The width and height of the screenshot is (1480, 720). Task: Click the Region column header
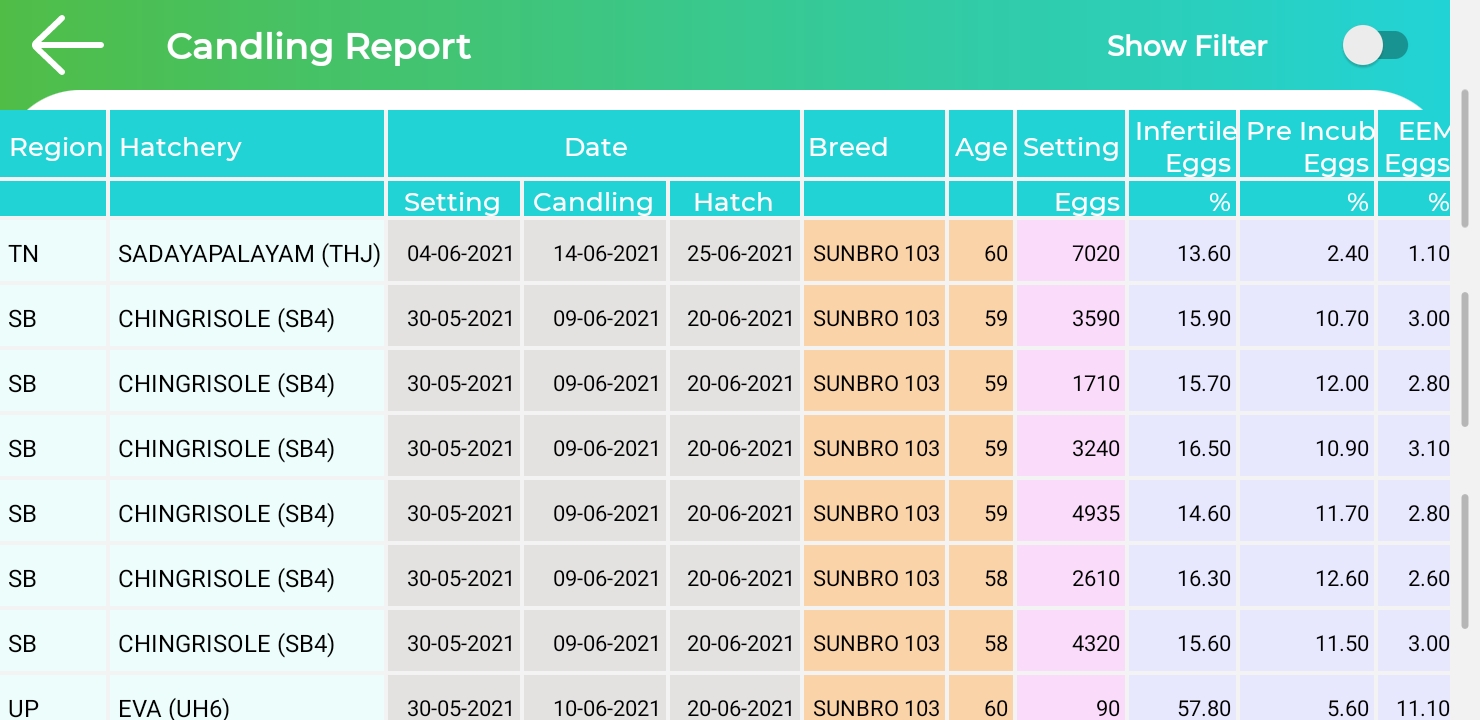click(55, 147)
